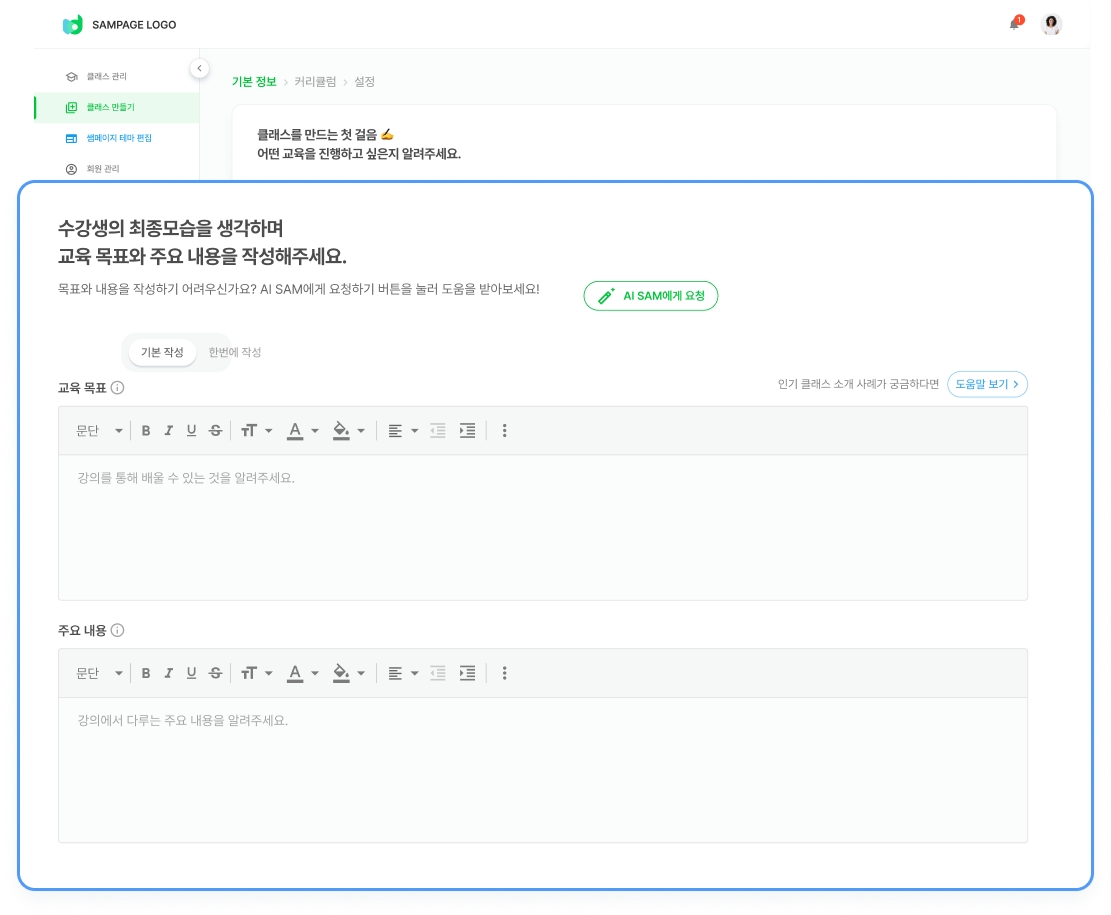Image resolution: width=1111 pixels, height=915 pixels.
Task: Apply italic in 교육 목표 editor toolbar
Action: click(x=168, y=431)
